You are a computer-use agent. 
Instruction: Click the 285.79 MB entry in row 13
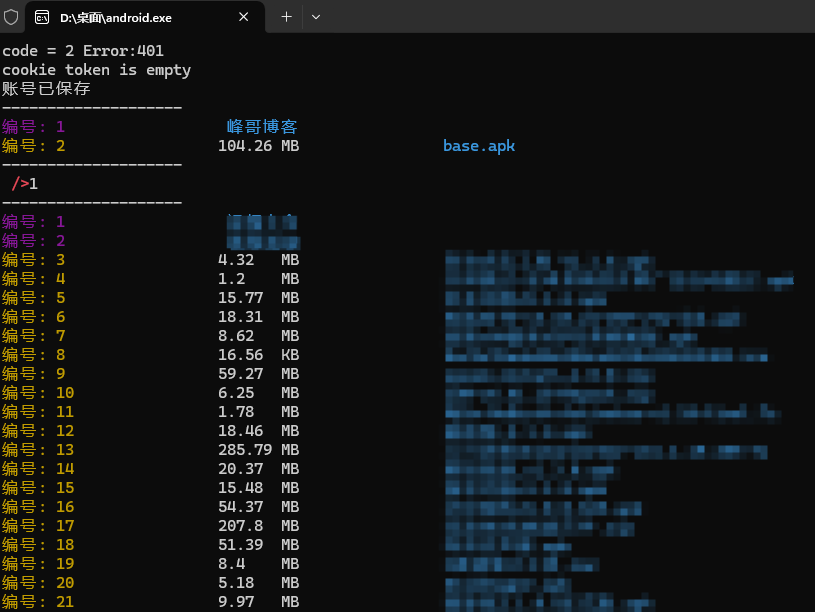258,450
